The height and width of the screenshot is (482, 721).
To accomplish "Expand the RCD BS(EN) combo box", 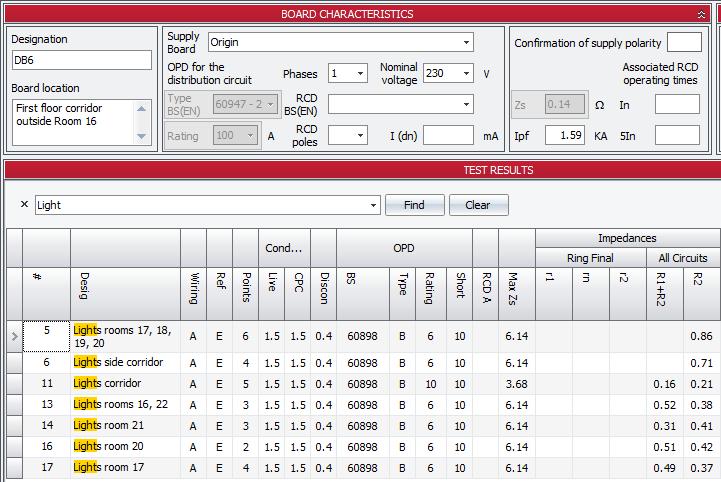I will [466, 104].
